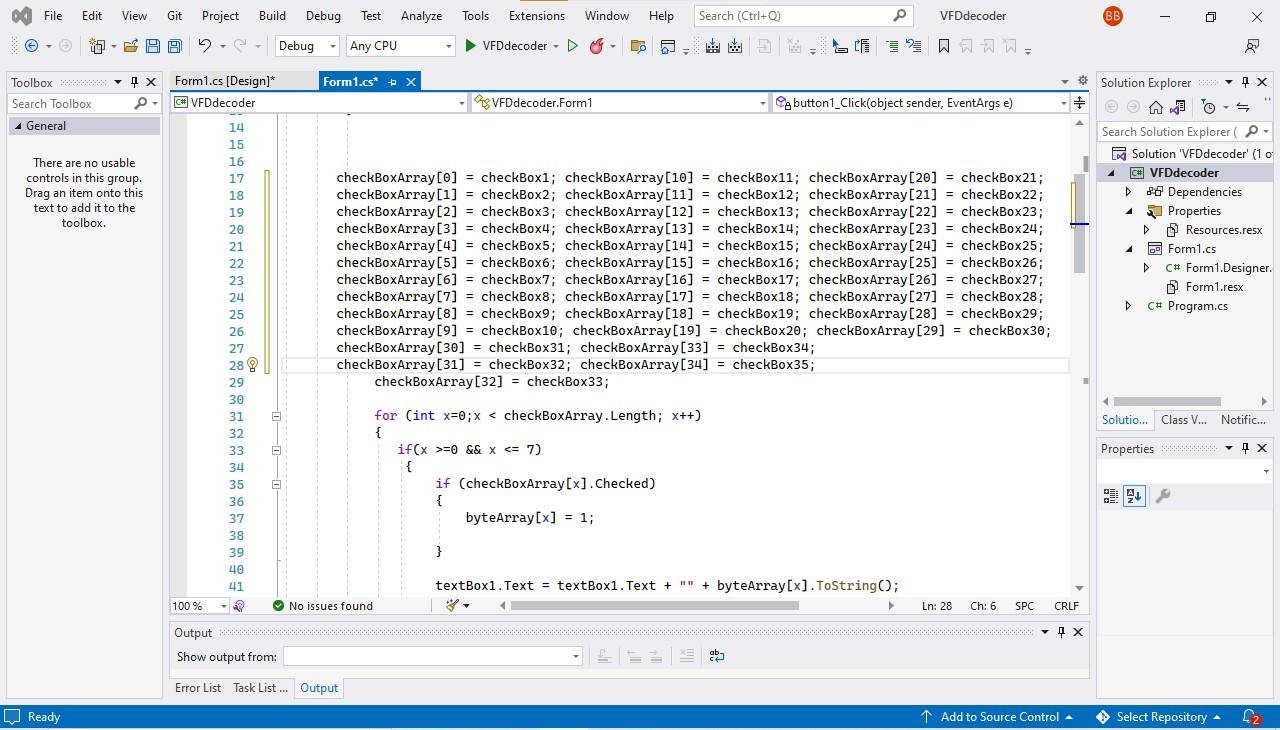1280x730 pixels.
Task: Switch to the Class View tab
Action: pos(1184,420)
